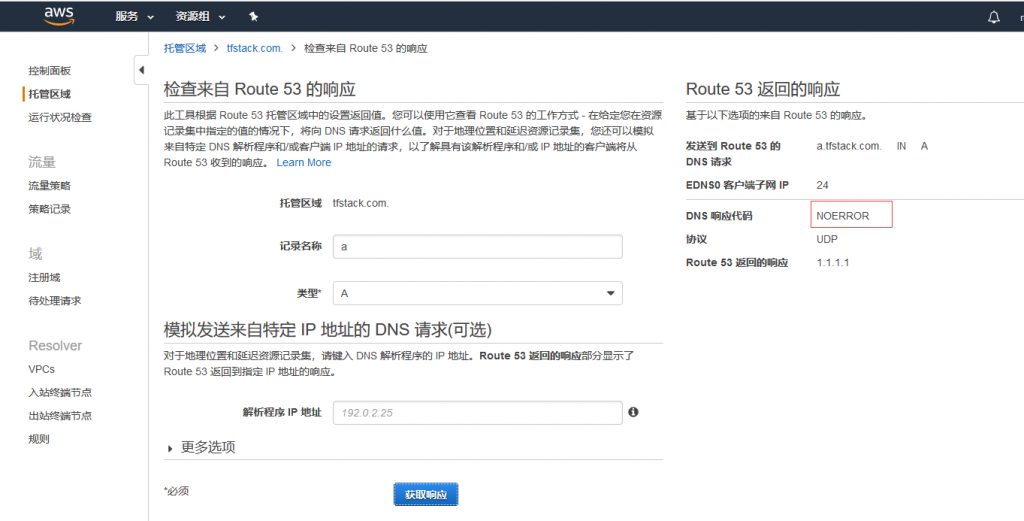Select 托管区域 in sidebar
The width and height of the screenshot is (1024, 521).
point(50,94)
